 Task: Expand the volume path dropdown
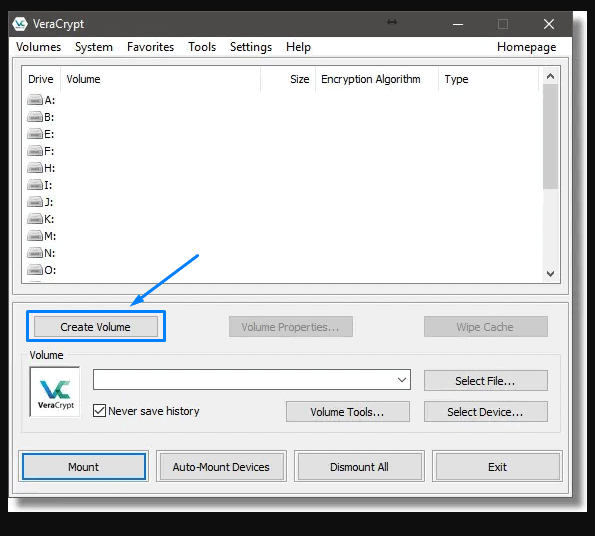402,380
